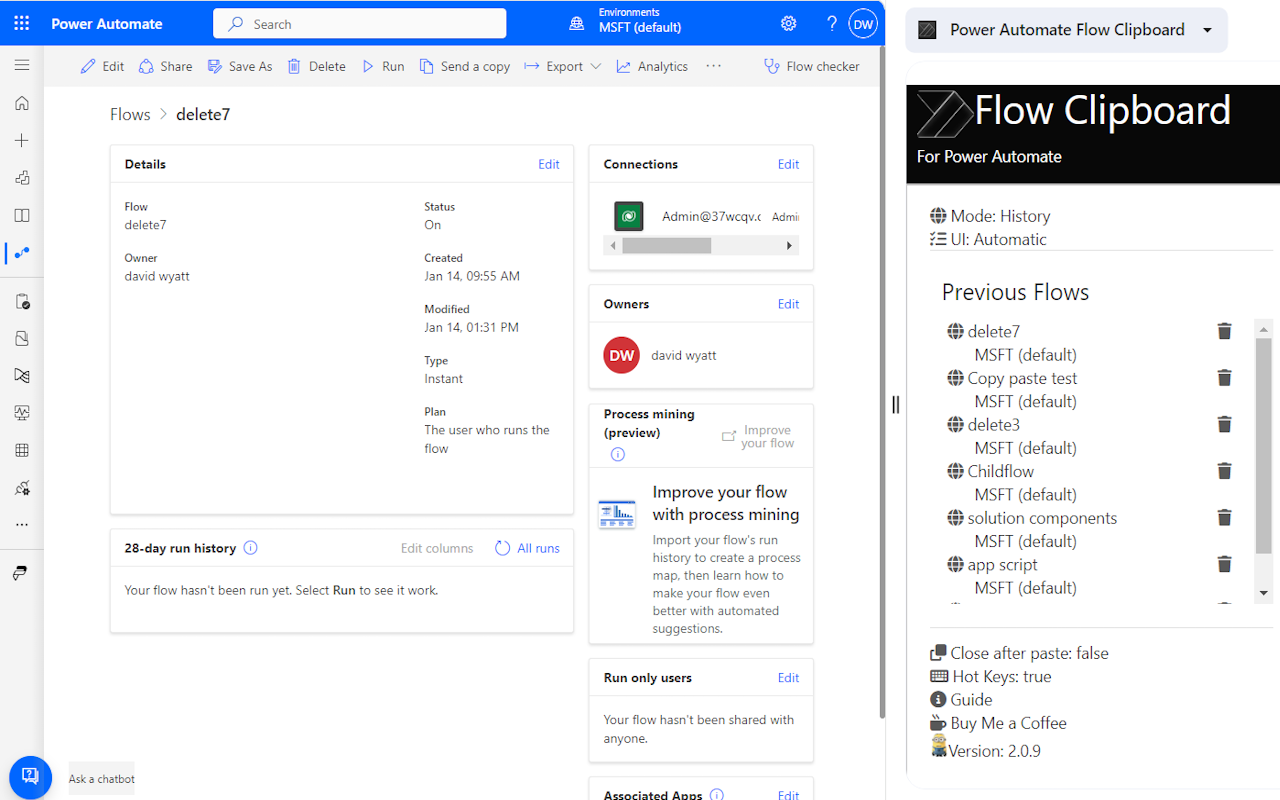Open Power Automate home from sidebar

click(x=21, y=103)
